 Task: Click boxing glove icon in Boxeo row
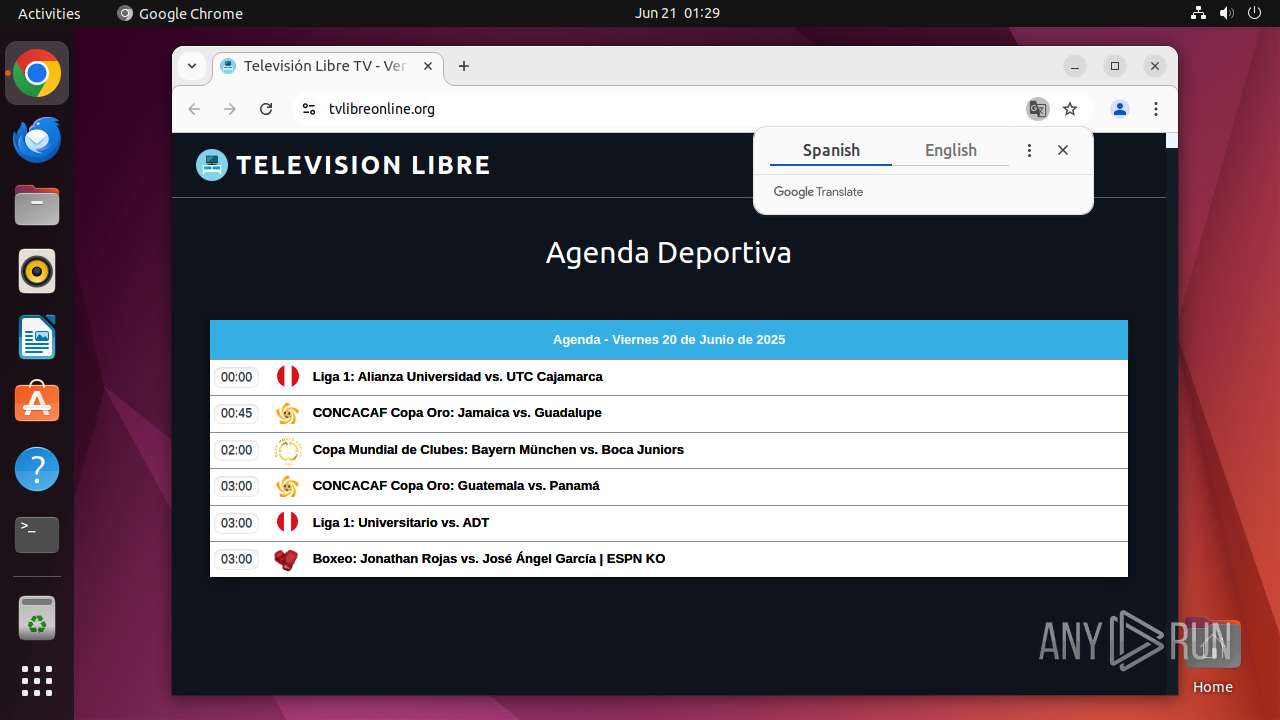point(287,559)
